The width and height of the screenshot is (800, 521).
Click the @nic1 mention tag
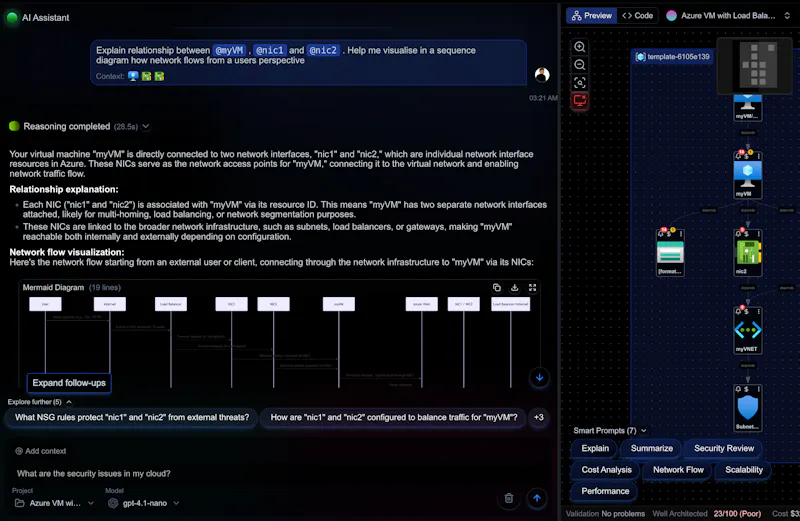pos(269,51)
